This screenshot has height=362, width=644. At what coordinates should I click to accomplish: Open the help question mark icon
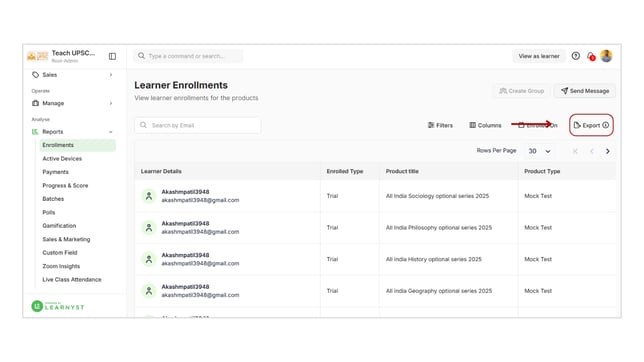pyautogui.click(x=575, y=56)
